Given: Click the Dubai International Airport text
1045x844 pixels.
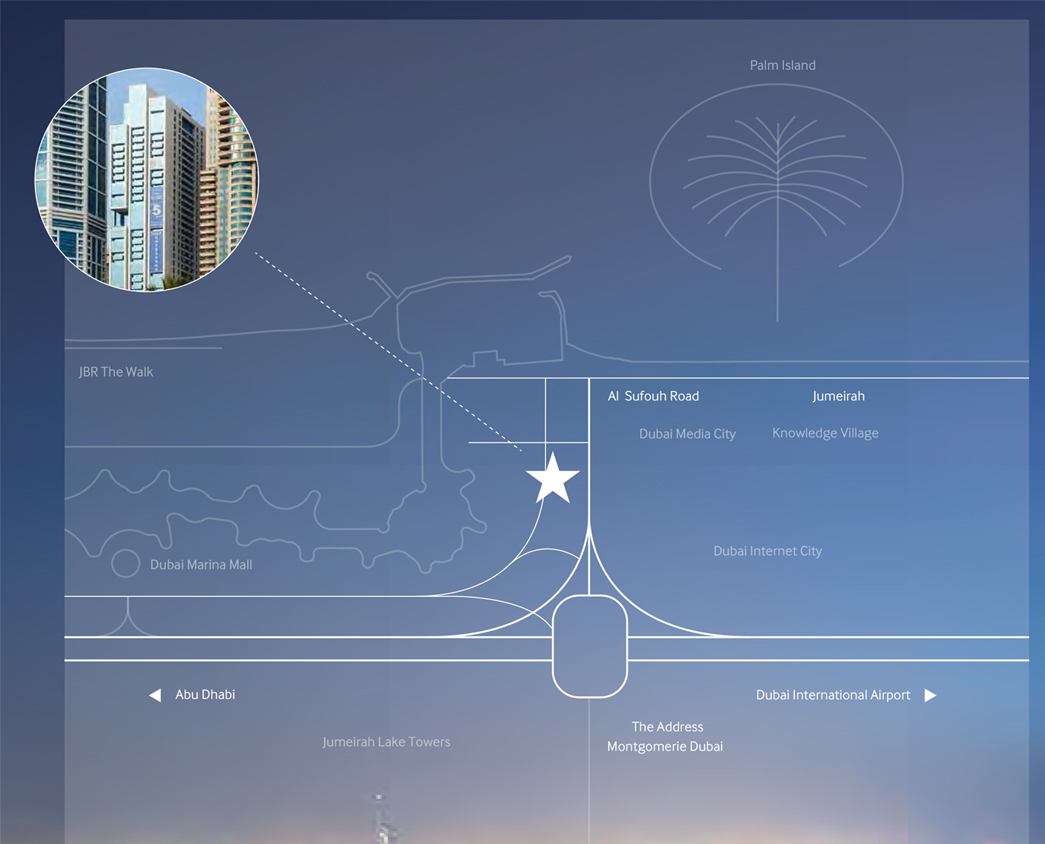Looking at the screenshot, I should [833, 695].
